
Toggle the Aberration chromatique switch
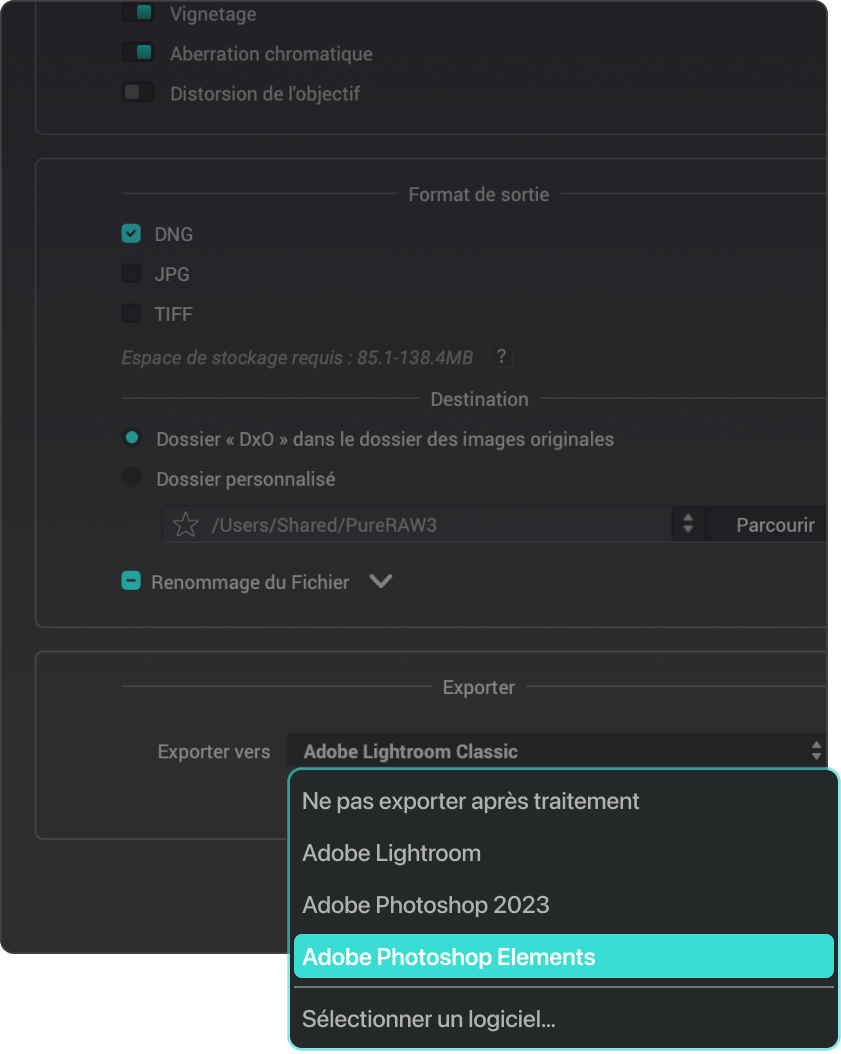click(x=138, y=52)
